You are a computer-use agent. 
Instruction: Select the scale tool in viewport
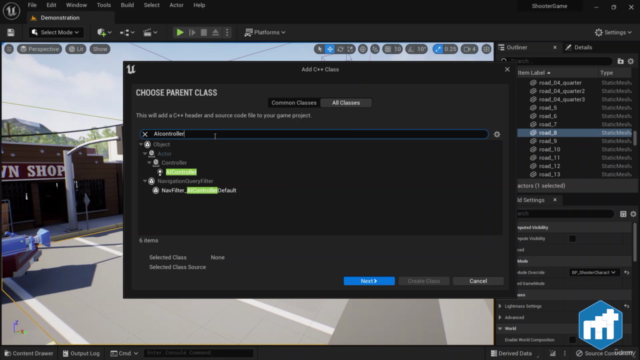click(350, 49)
